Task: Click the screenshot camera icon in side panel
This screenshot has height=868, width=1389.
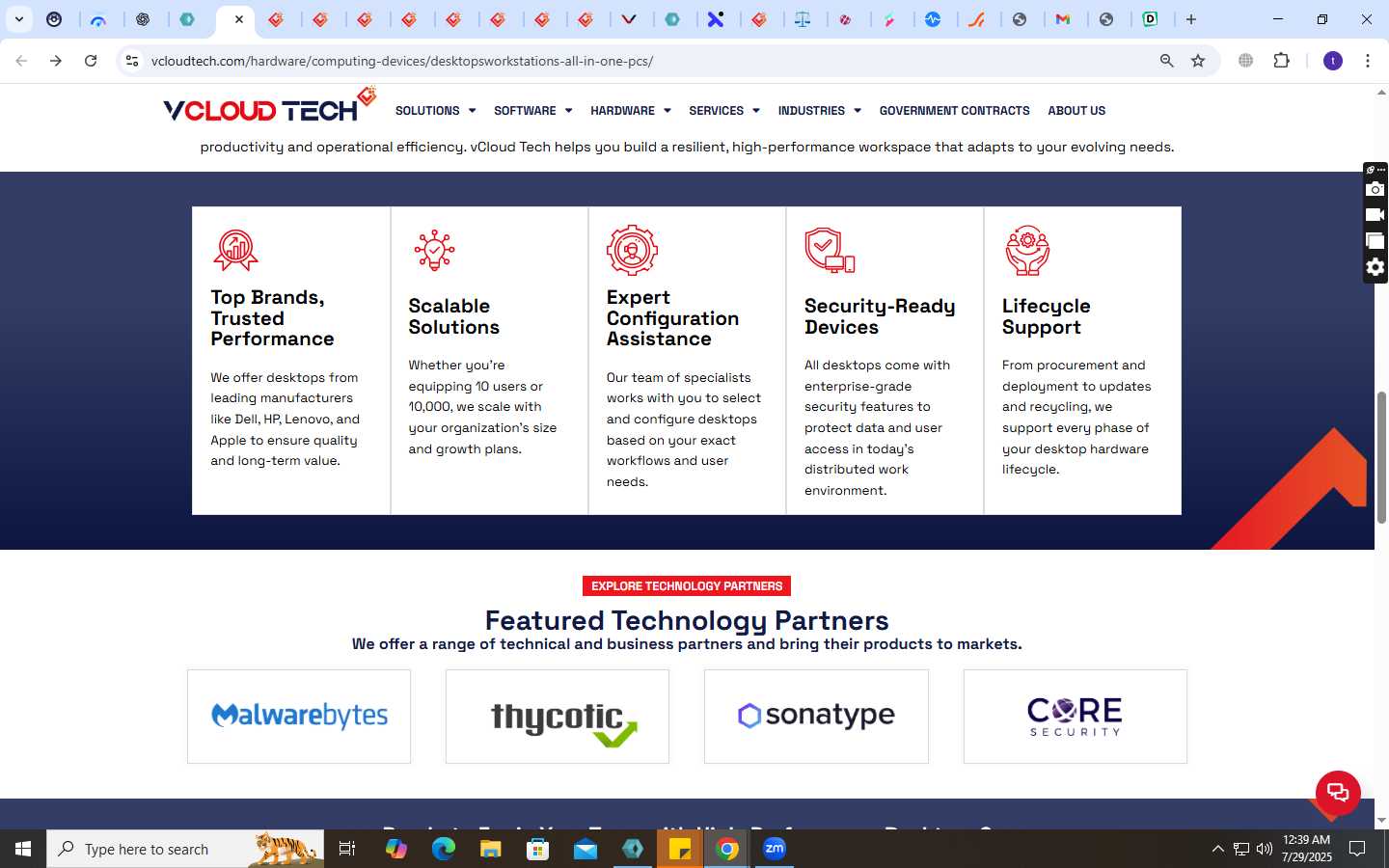Action: tap(1375, 189)
